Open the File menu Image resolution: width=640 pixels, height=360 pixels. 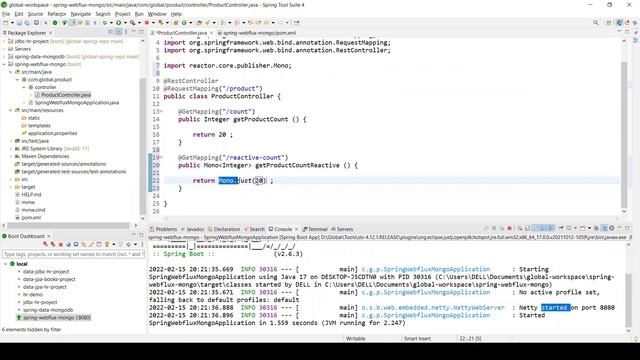pos(6,14)
